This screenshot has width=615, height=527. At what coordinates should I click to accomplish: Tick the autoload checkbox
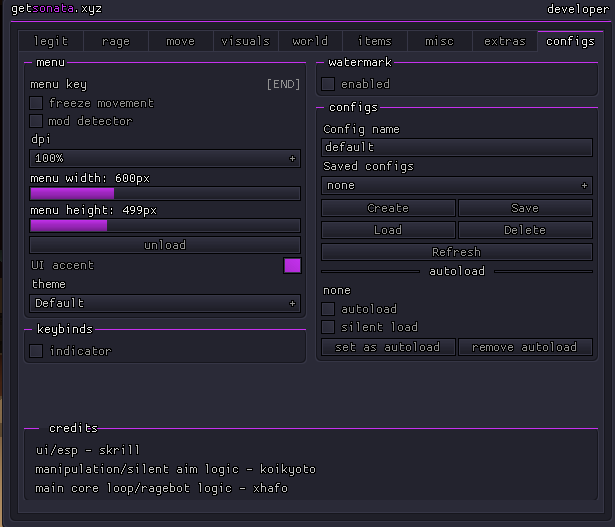pyautogui.click(x=328, y=309)
